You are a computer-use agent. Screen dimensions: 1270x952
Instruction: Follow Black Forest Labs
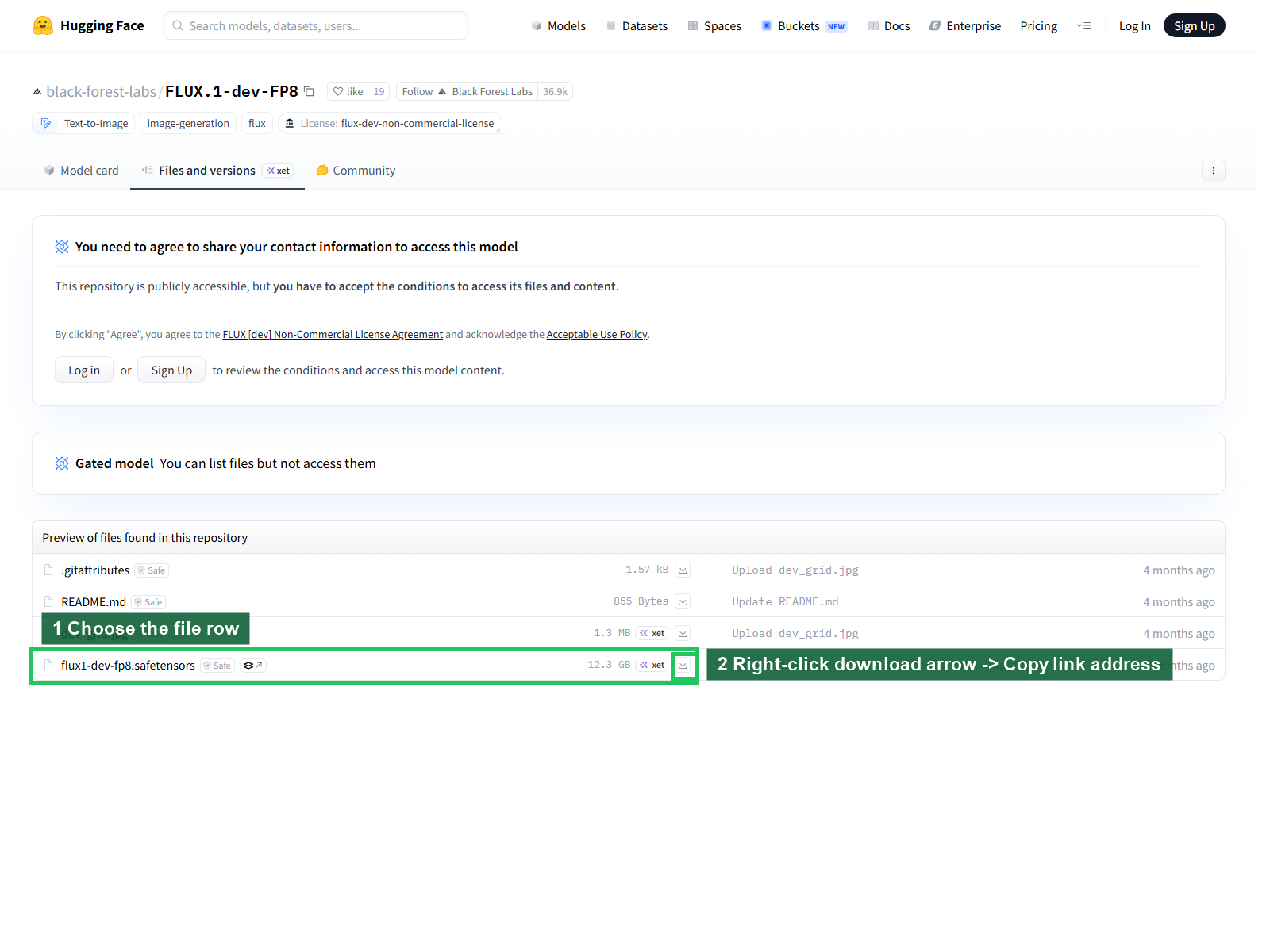tap(467, 92)
